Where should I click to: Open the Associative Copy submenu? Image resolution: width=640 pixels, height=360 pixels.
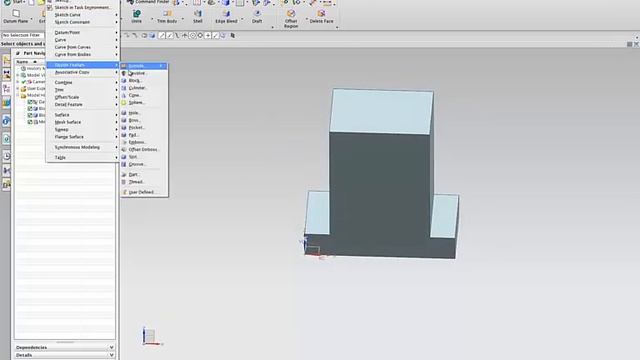point(82,72)
